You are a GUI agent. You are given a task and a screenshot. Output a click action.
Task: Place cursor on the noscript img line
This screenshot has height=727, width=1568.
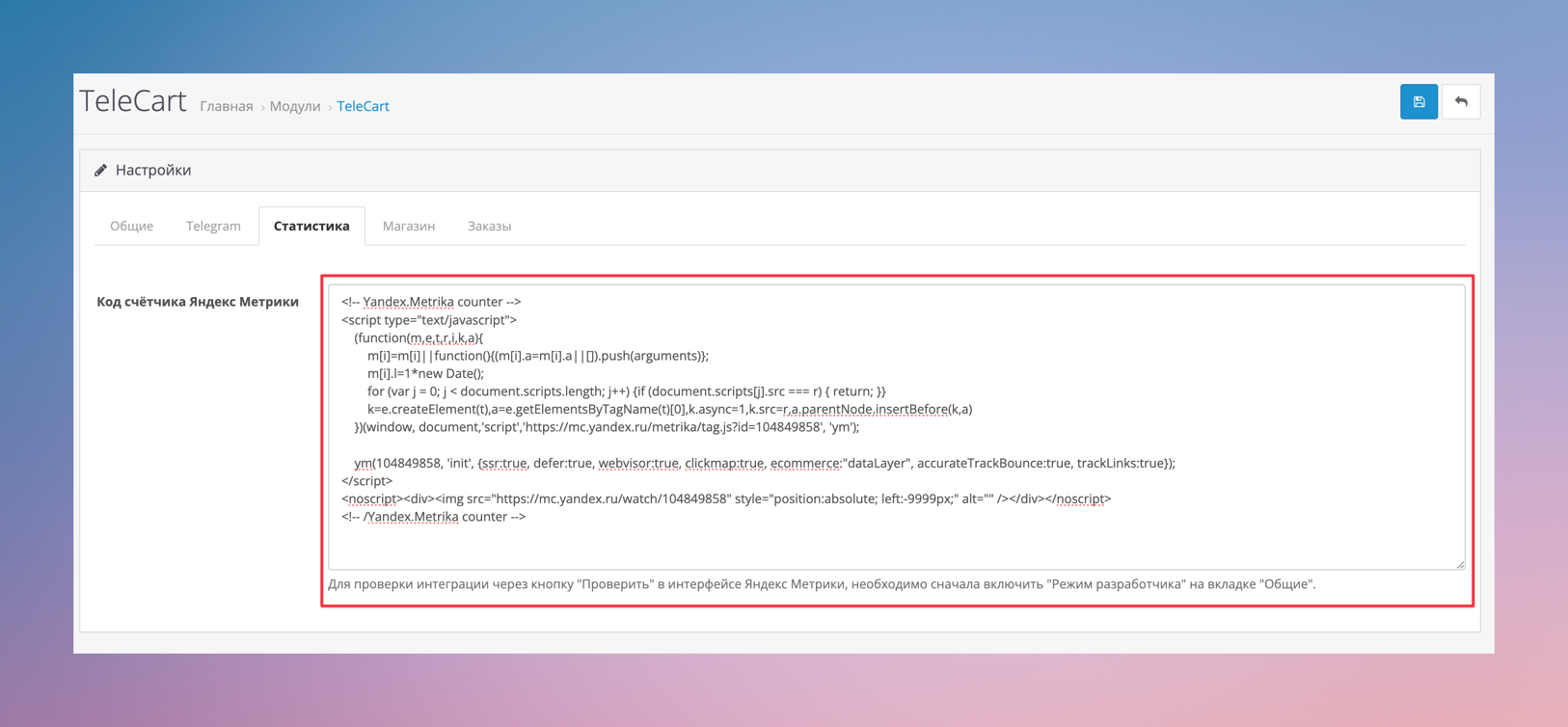pyautogui.click(x=725, y=499)
